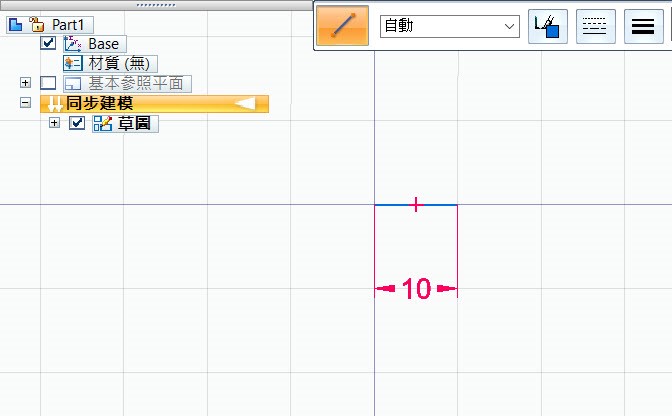Click the Base coordinate system icon
672x416 pixels.
tap(72, 44)
